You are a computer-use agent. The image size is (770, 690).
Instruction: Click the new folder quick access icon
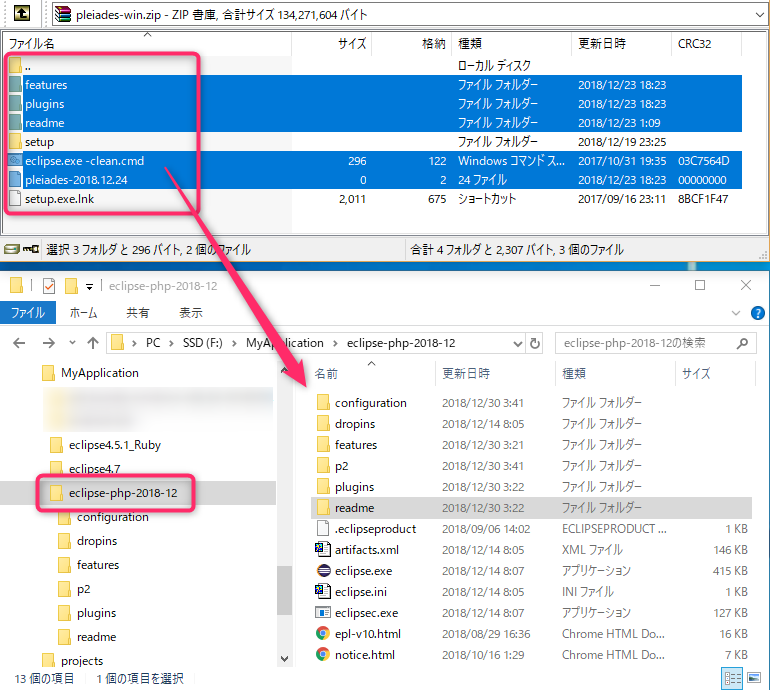[71, 286]
